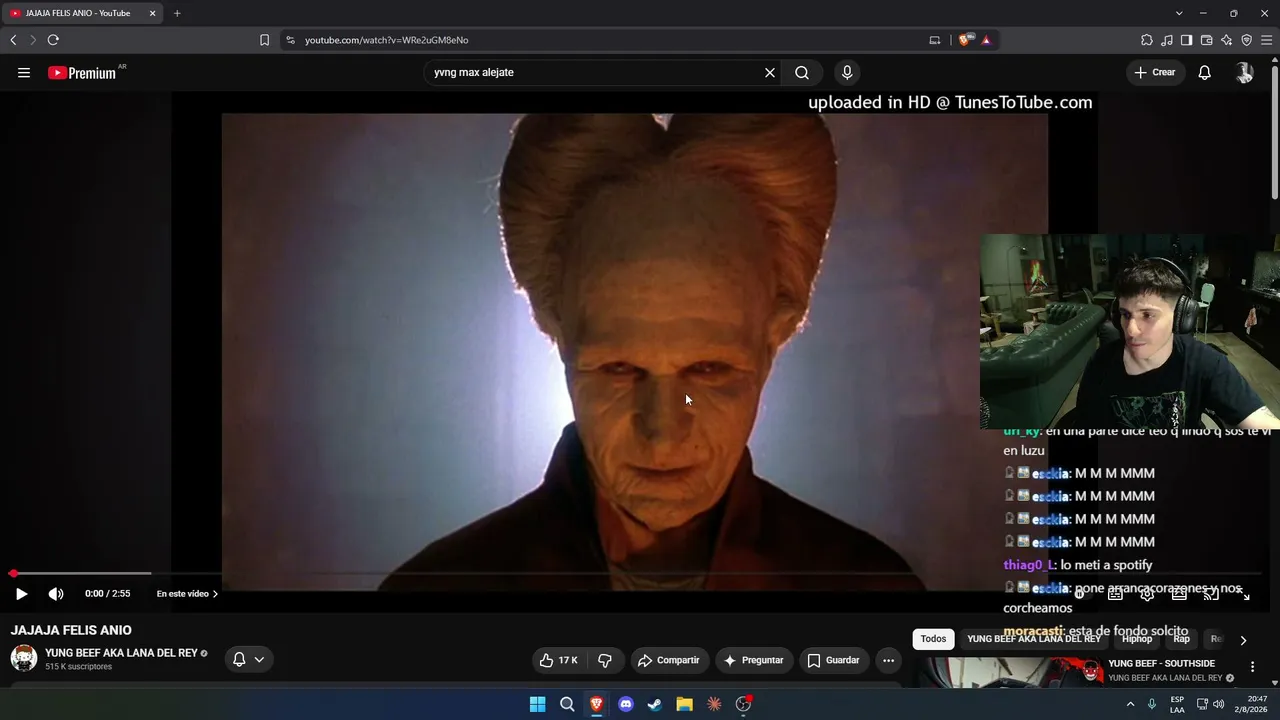Dislike the video
Viewport: 1280px width, 720px height.
604,660
